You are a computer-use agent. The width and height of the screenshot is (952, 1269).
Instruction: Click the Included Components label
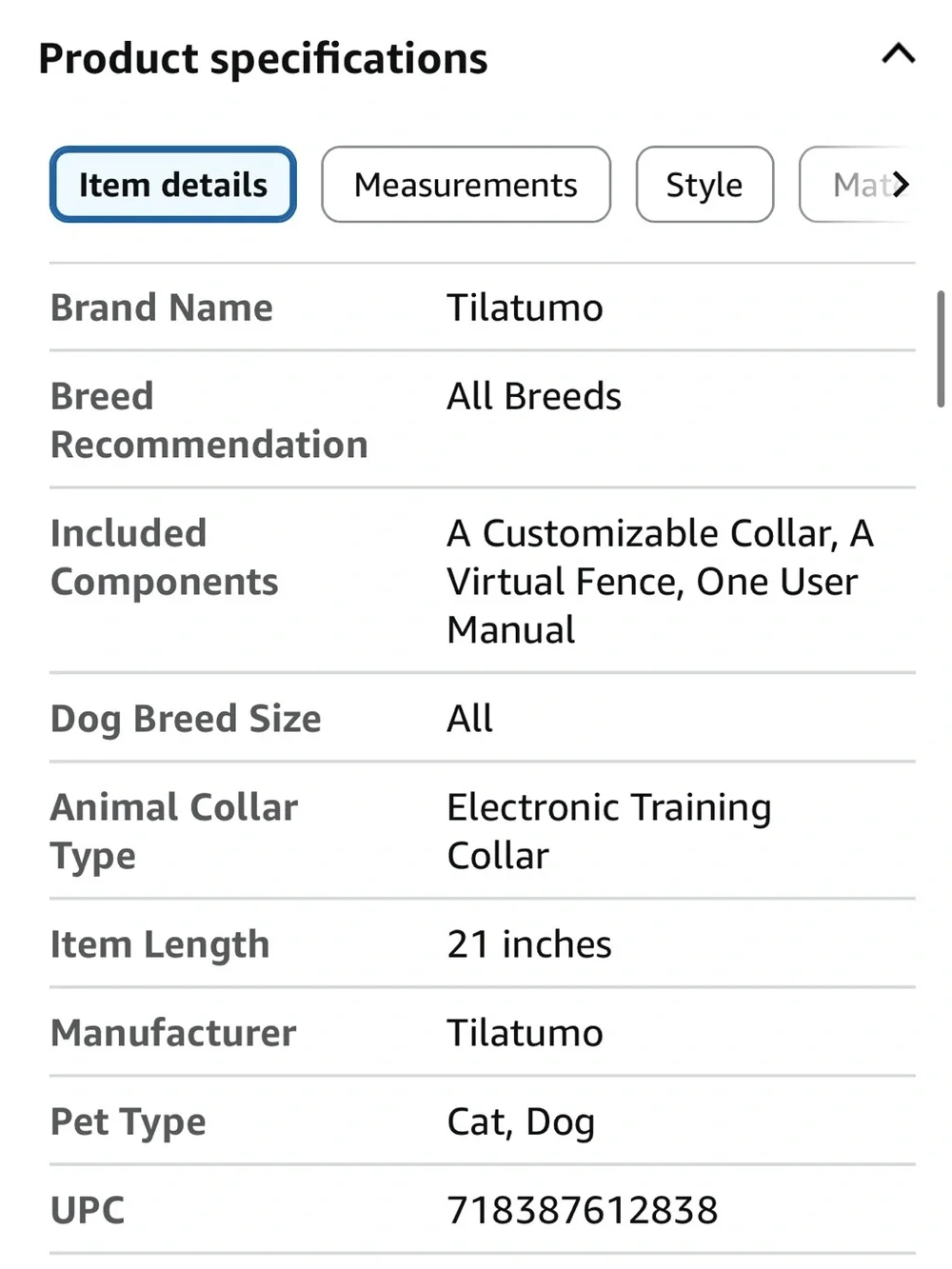(165, 557)
